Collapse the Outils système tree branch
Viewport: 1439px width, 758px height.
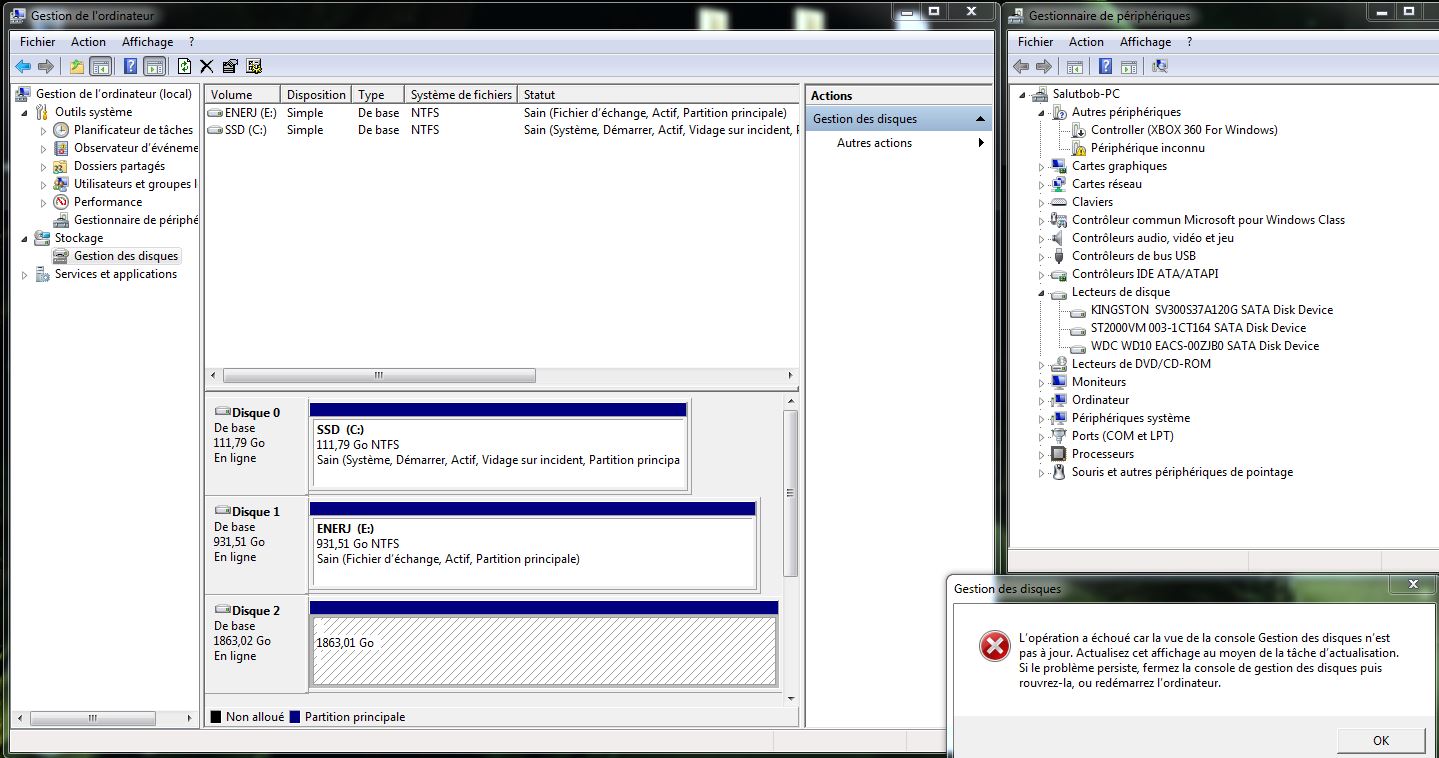tap(25, 111)
